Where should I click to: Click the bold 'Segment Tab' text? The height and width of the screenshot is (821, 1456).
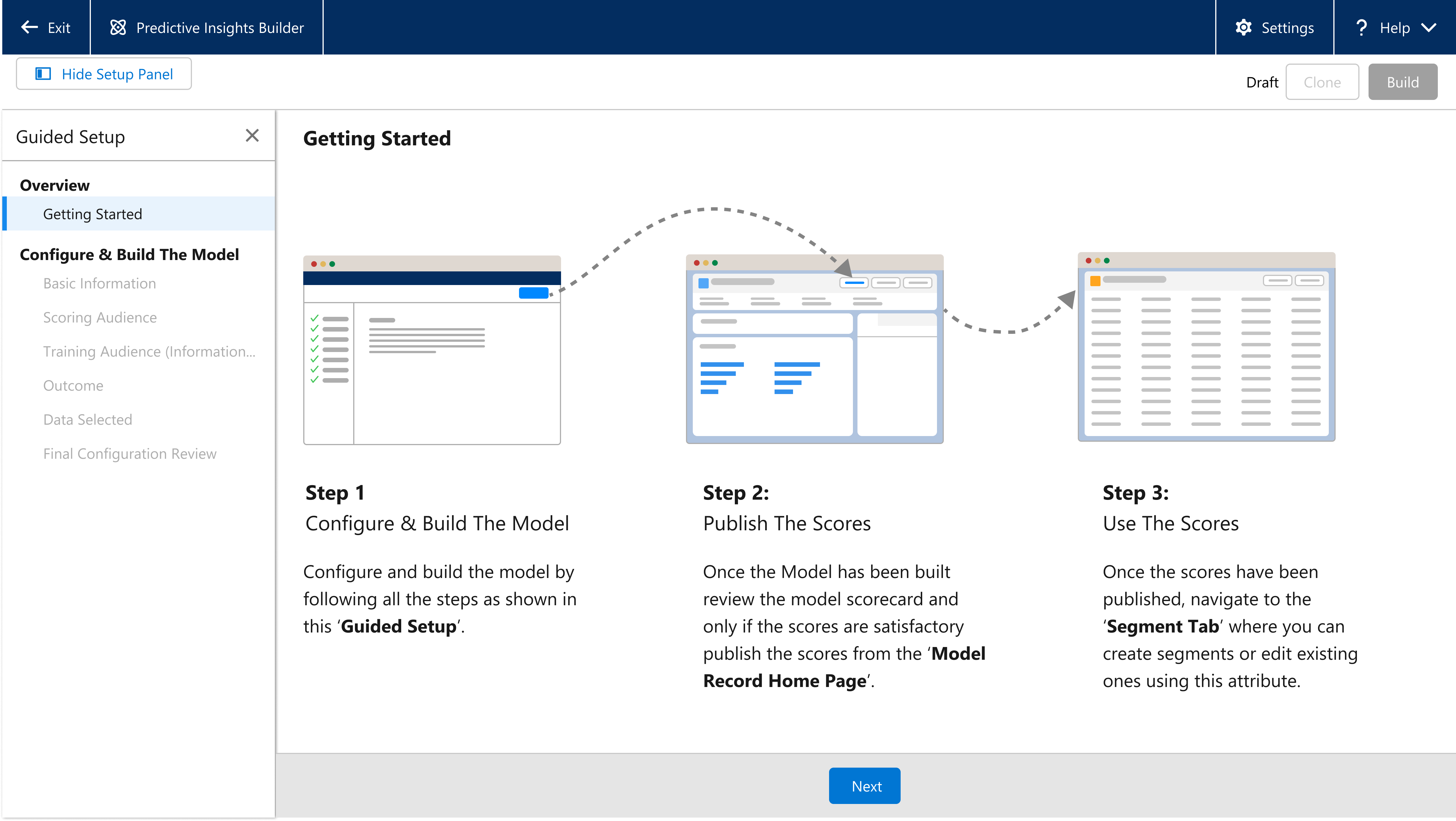click(x=1163, y=626)
